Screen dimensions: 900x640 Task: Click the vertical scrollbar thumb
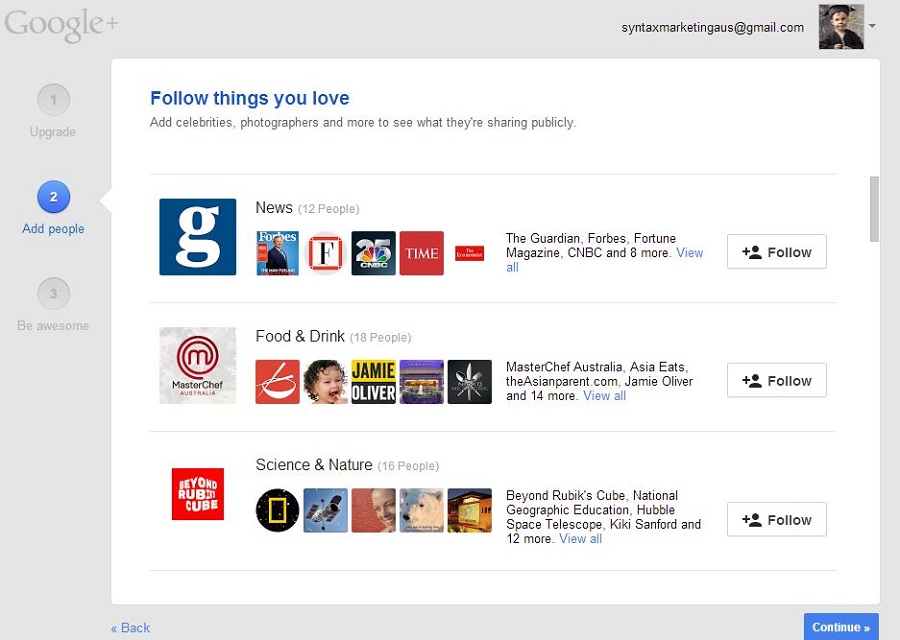874,209
